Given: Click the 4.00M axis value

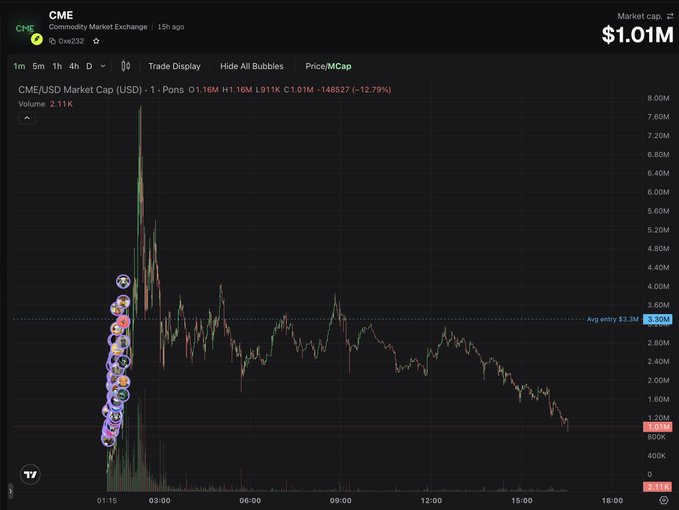Looking at the screenshot, I should tap(658, 286).
